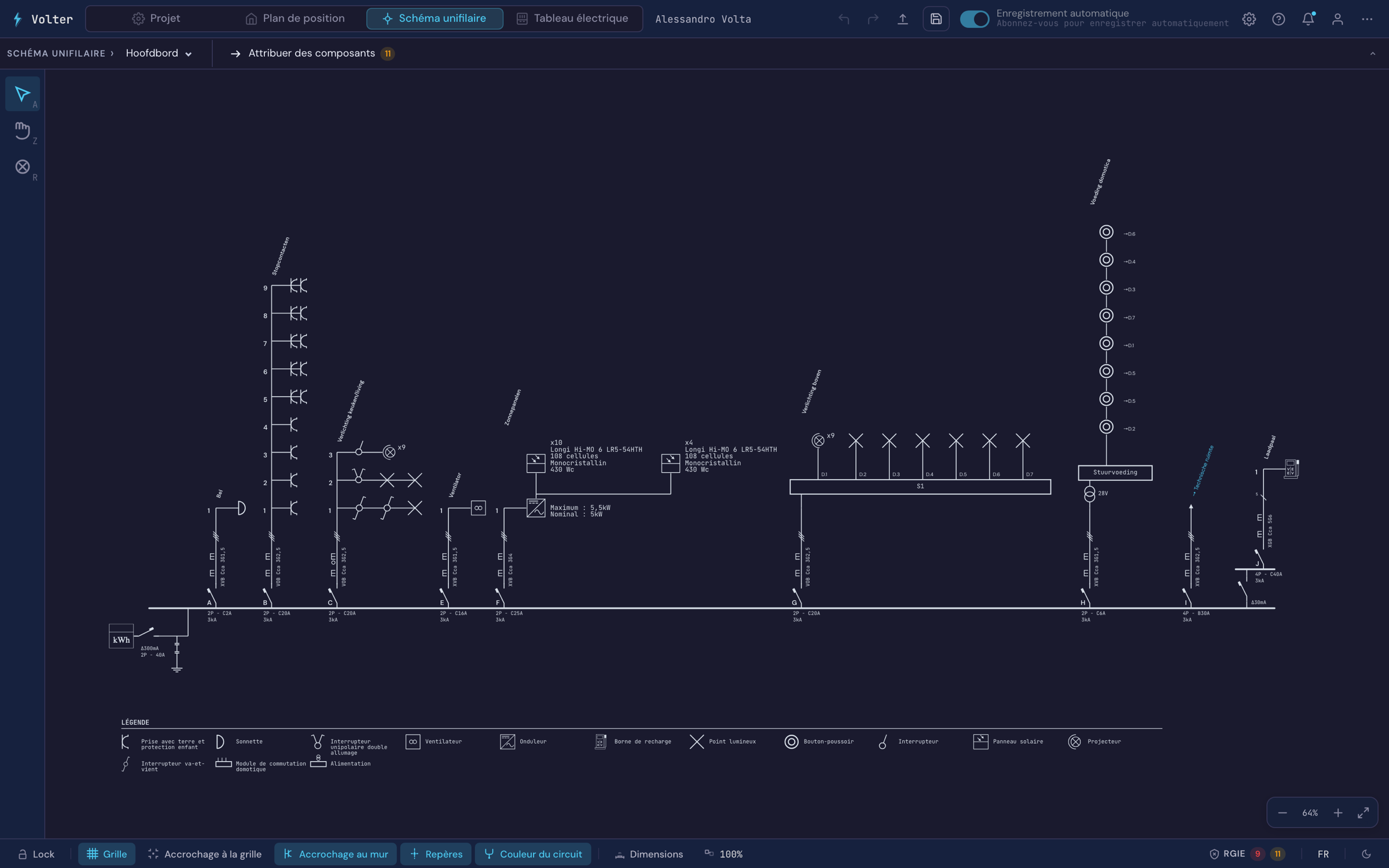Toggle Couleur du circuit
The height and width of the screenshot is (868, 1389).
point(533,854)
